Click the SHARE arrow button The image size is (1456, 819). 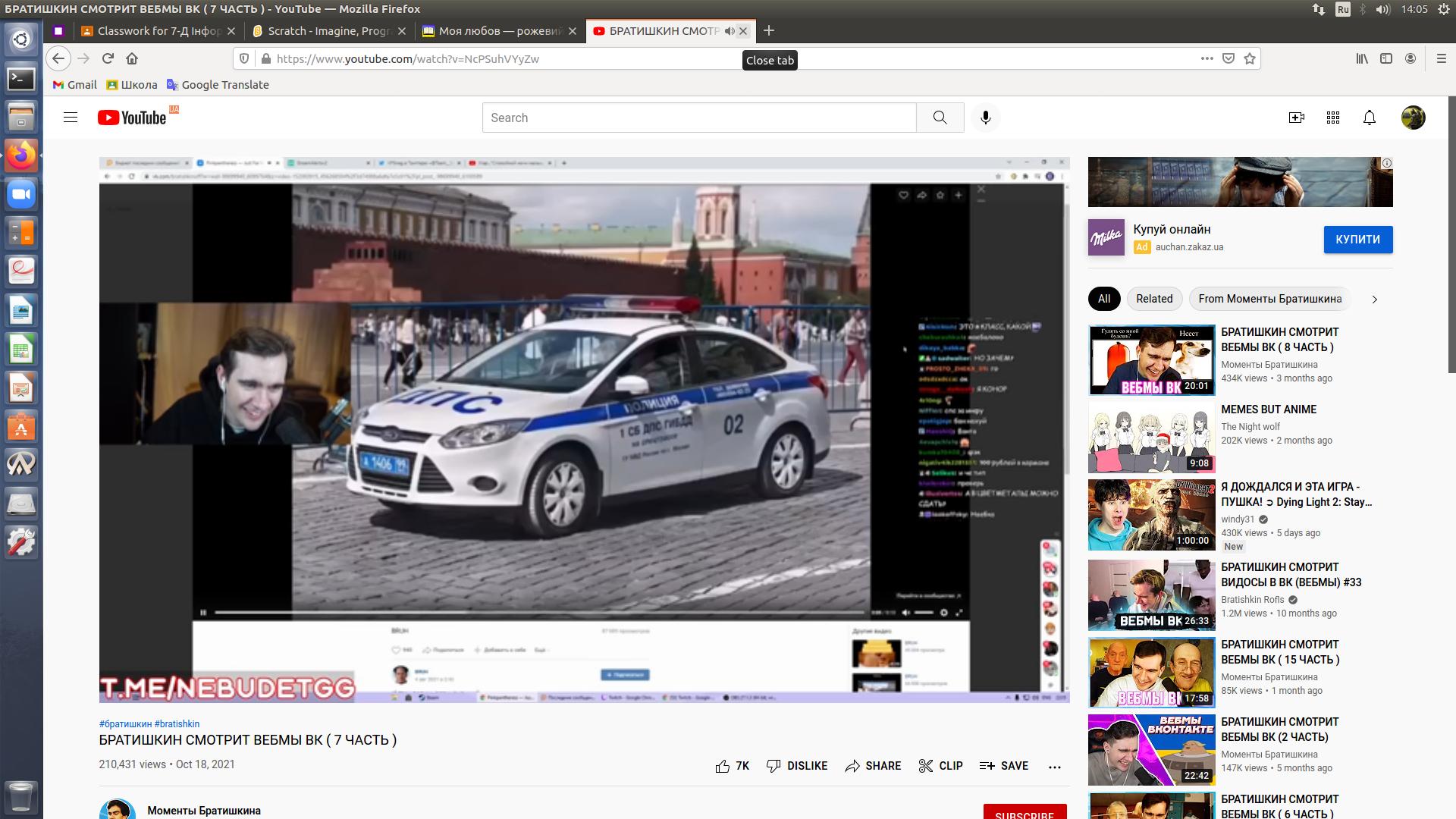pyautogui.click(x=873, y=766)
